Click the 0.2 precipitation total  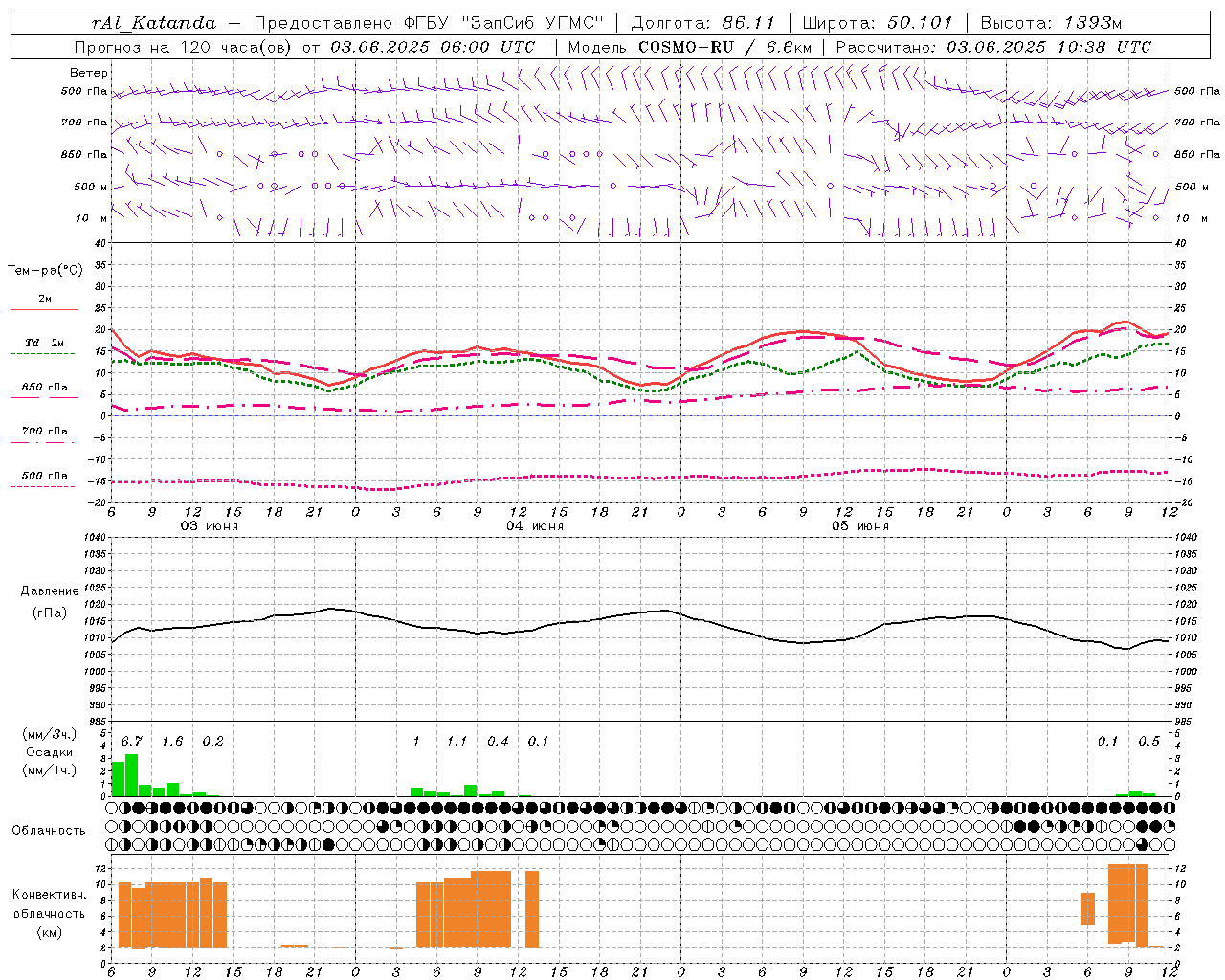click(x=212, y=742)
